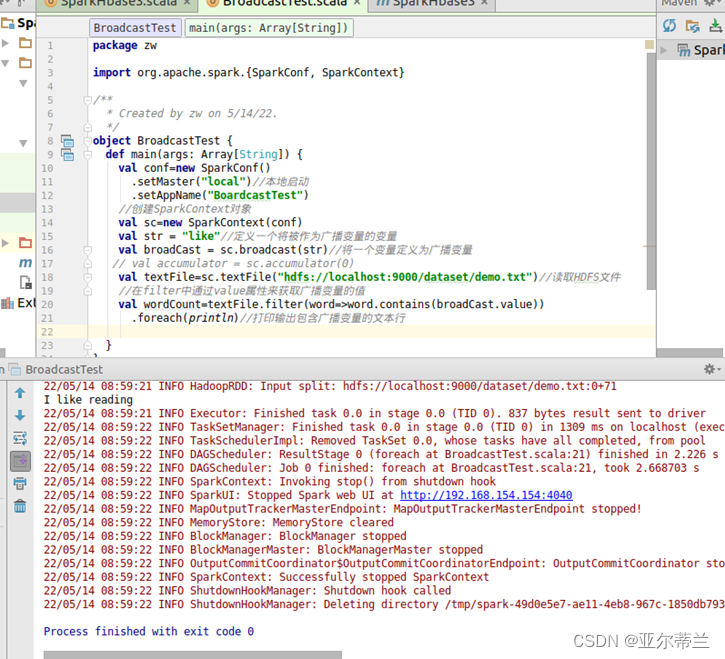This screenshot has height=659, width=725.
Task: Select the file icon below the pom file
Action: (x=25, y=282)
